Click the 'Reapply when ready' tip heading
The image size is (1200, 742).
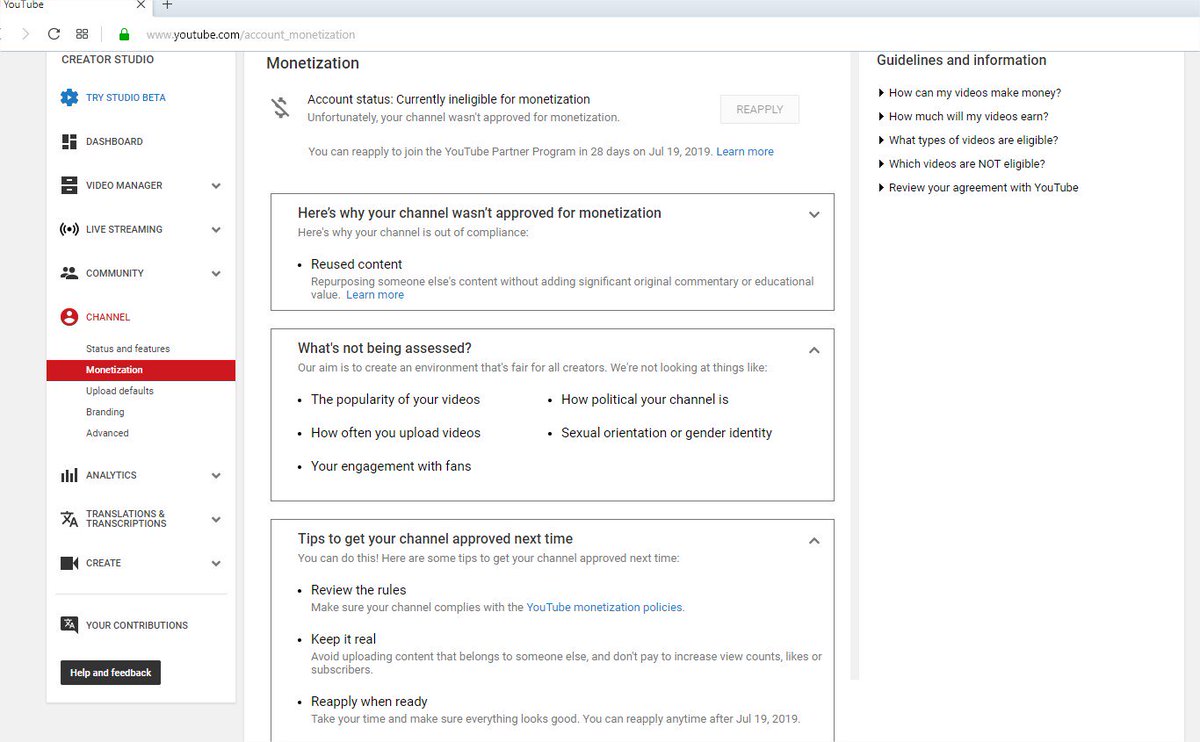pyautogui.click(x=369, y=701)
